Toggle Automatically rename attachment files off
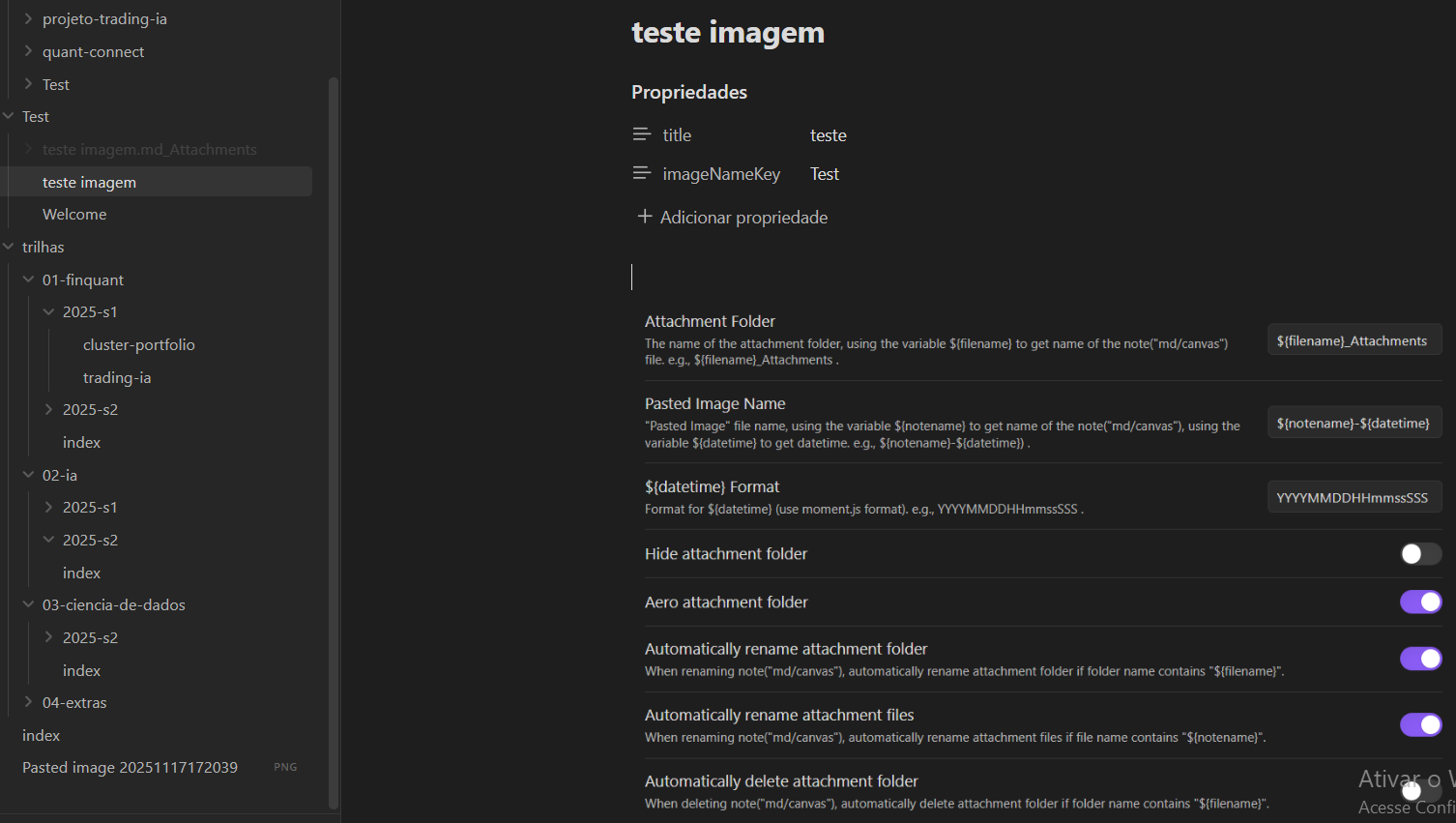Viewport: 1456px width, 823px height. click(x=1420, y=724)
